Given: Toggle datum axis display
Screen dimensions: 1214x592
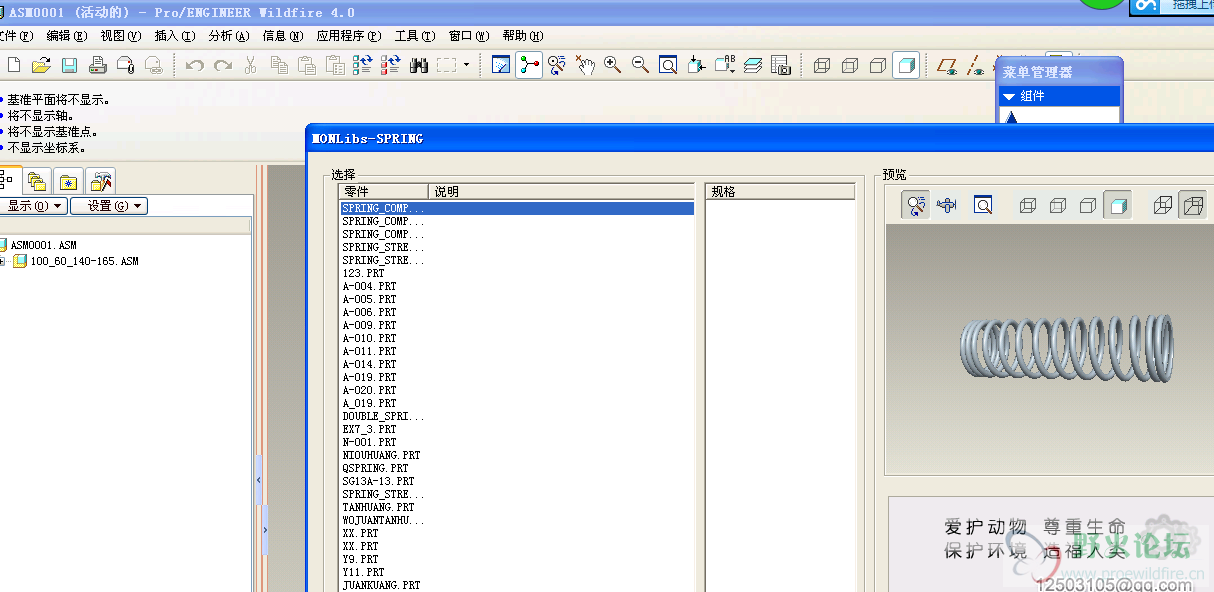Looking at the screenshot, I should click(x=975, y=65).
